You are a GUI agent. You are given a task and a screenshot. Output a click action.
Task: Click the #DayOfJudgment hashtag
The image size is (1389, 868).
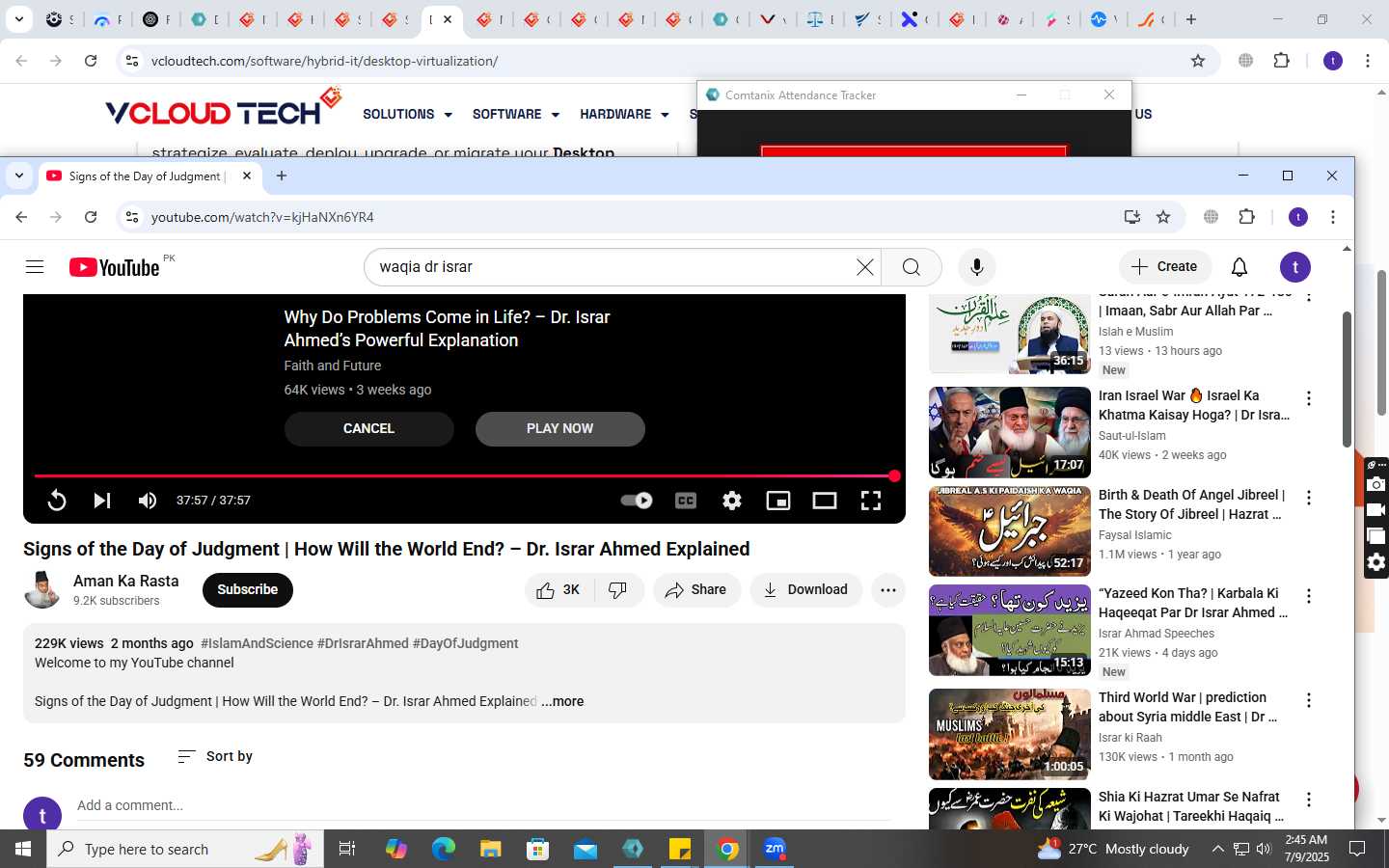point(465,643)
